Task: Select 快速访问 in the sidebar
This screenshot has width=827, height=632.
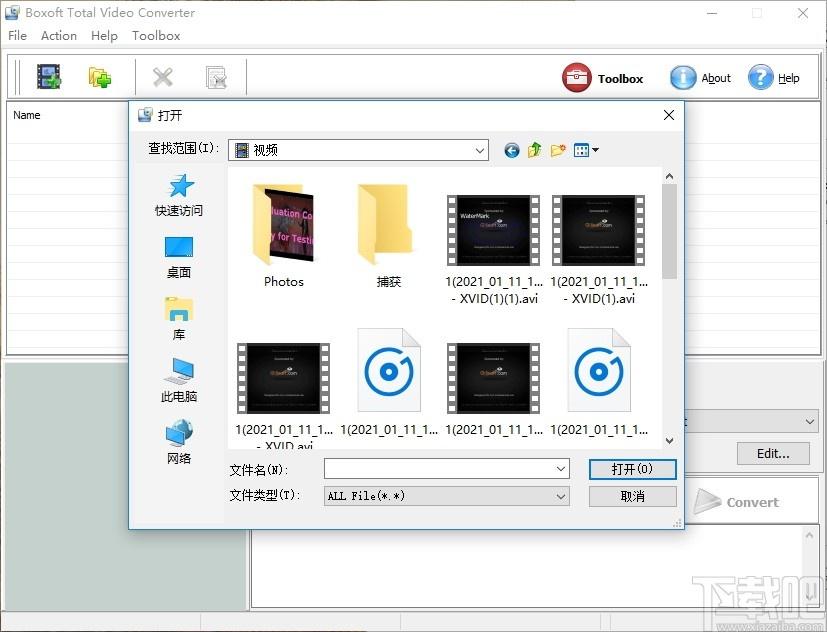Action: (179, 195)
